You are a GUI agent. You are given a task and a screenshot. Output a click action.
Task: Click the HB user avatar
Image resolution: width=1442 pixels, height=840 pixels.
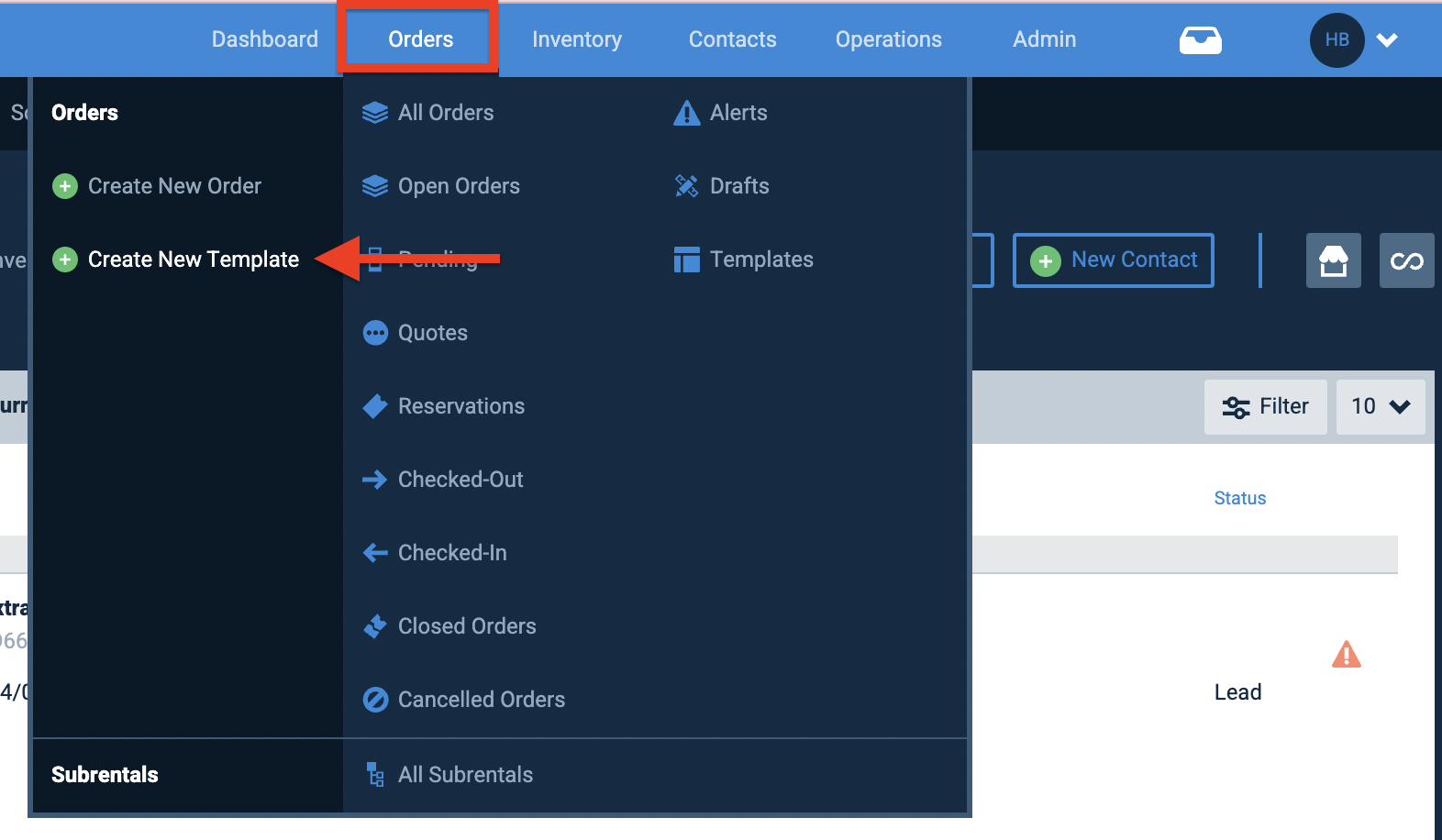(x=1337, y=40)
